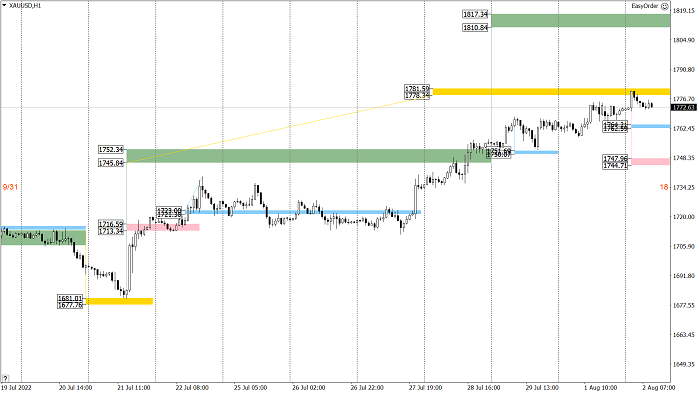Select the 1752.34 price label
Image resolution: width=700 pixels, height=393 pixels.
tap(111, 150)
